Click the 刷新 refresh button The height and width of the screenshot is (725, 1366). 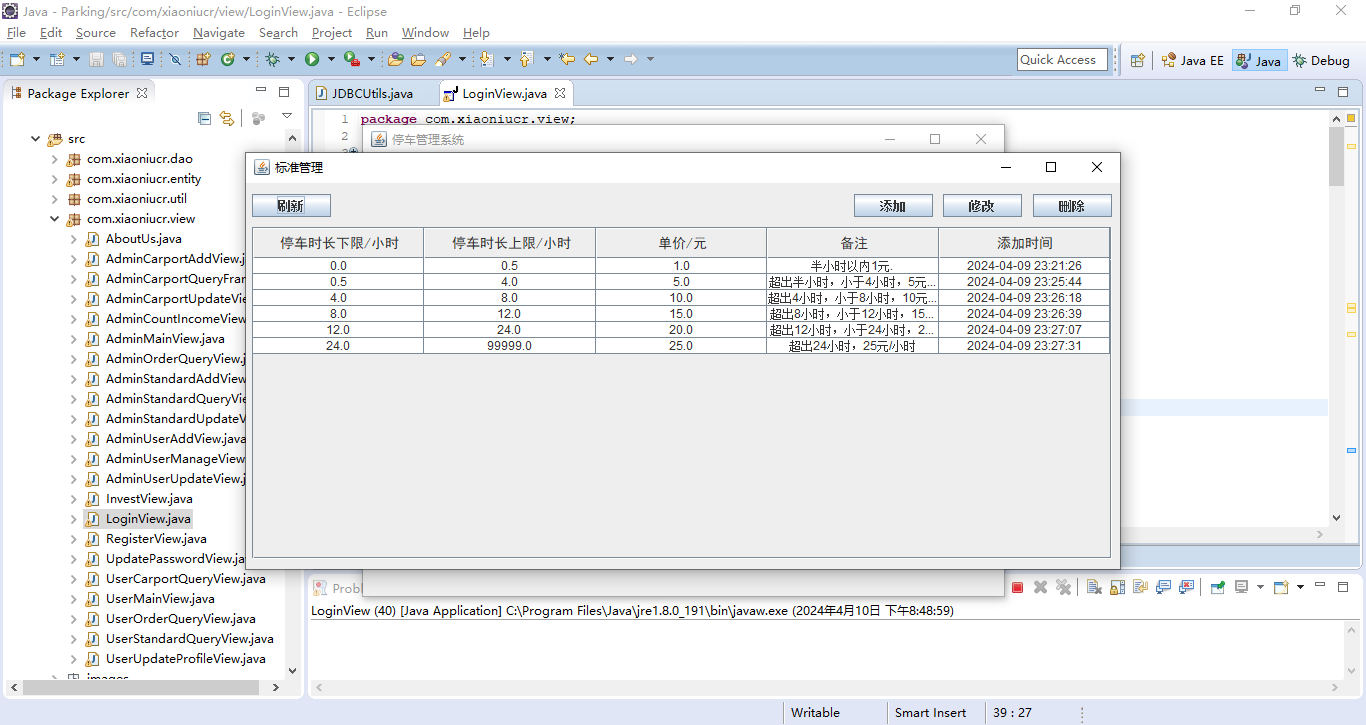[x=291, y=206]
